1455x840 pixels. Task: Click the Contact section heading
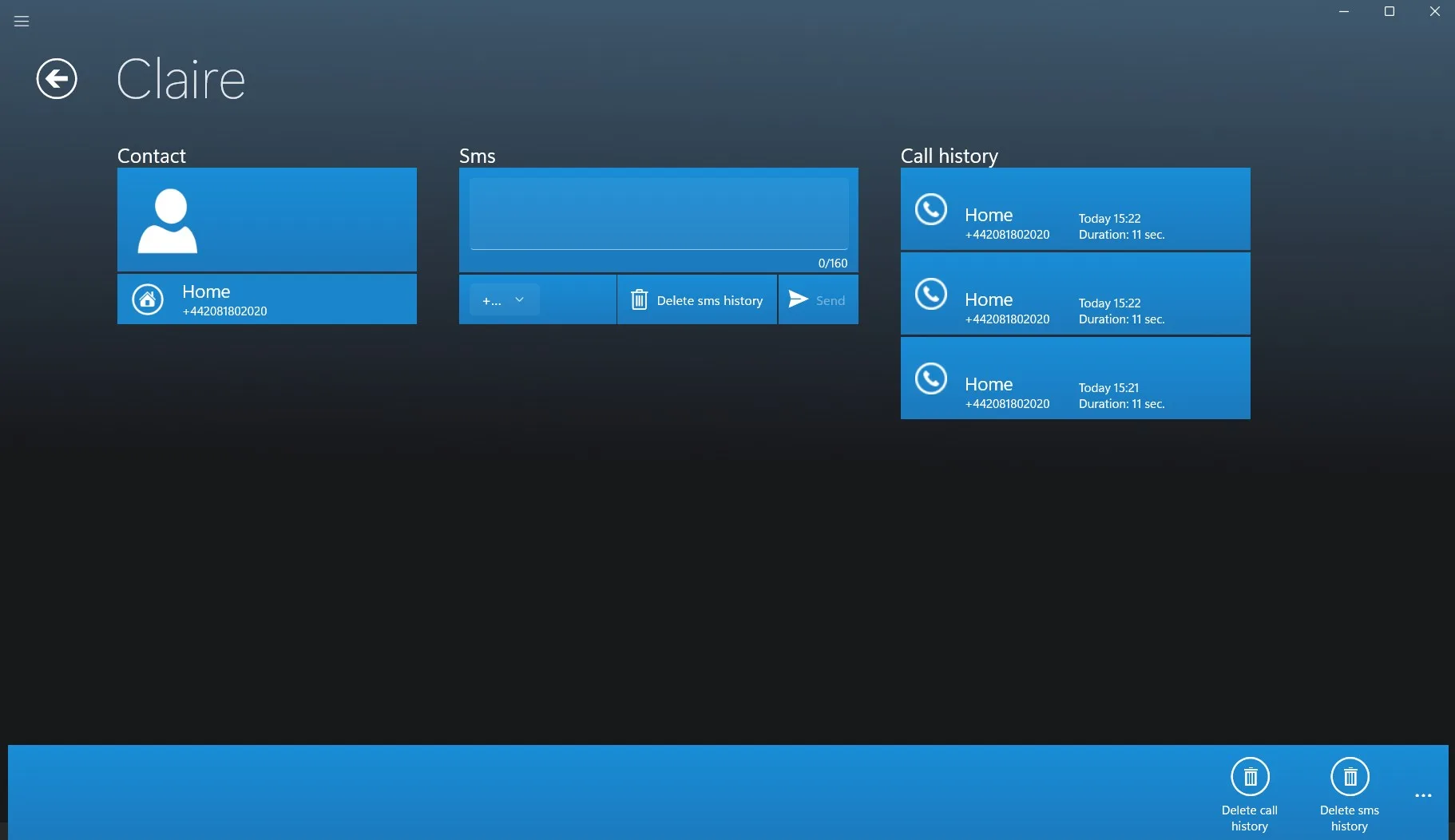coord(152,156)
